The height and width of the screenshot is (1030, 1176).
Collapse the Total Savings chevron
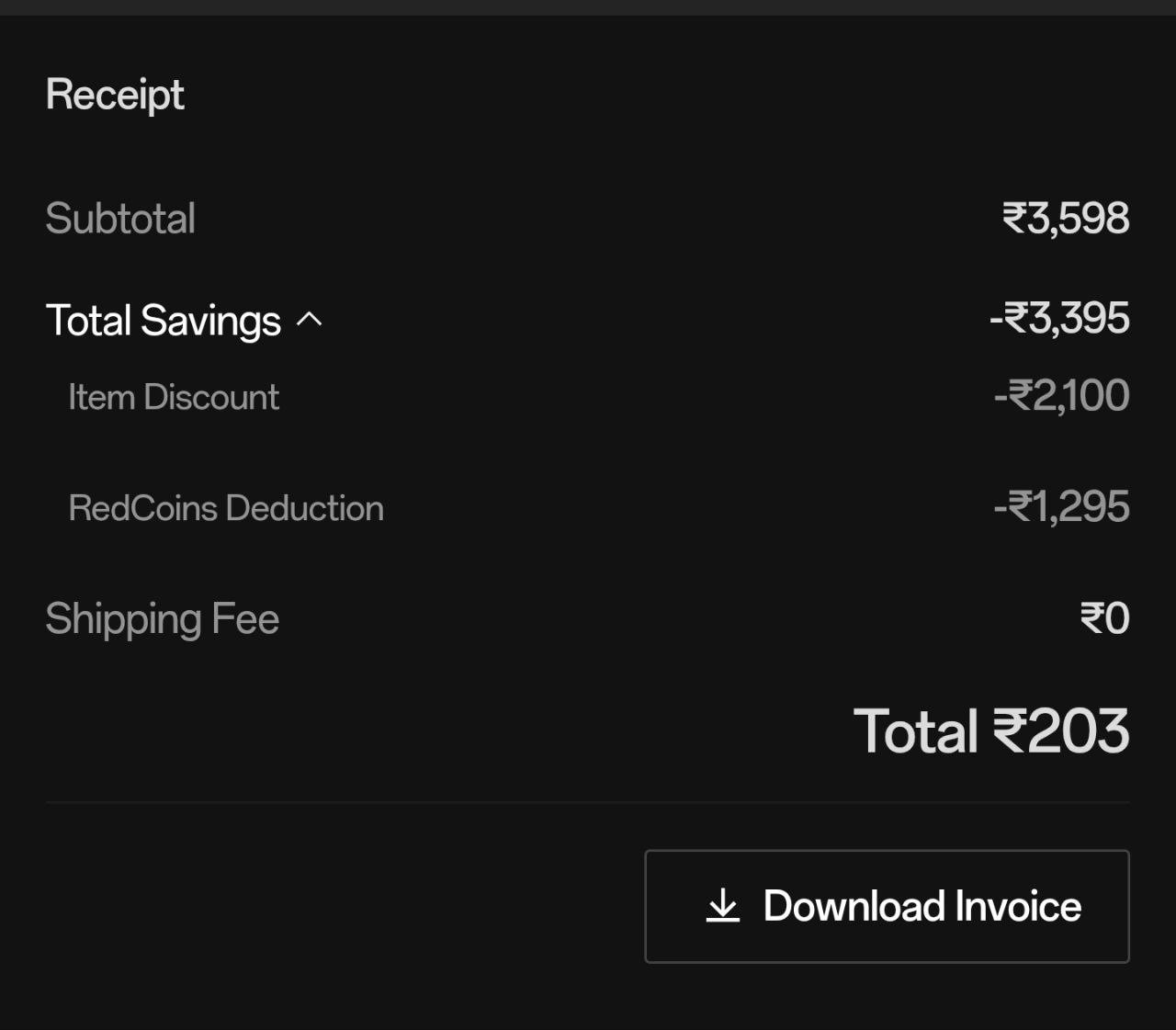pyautogui.click(x=310, y=320)
